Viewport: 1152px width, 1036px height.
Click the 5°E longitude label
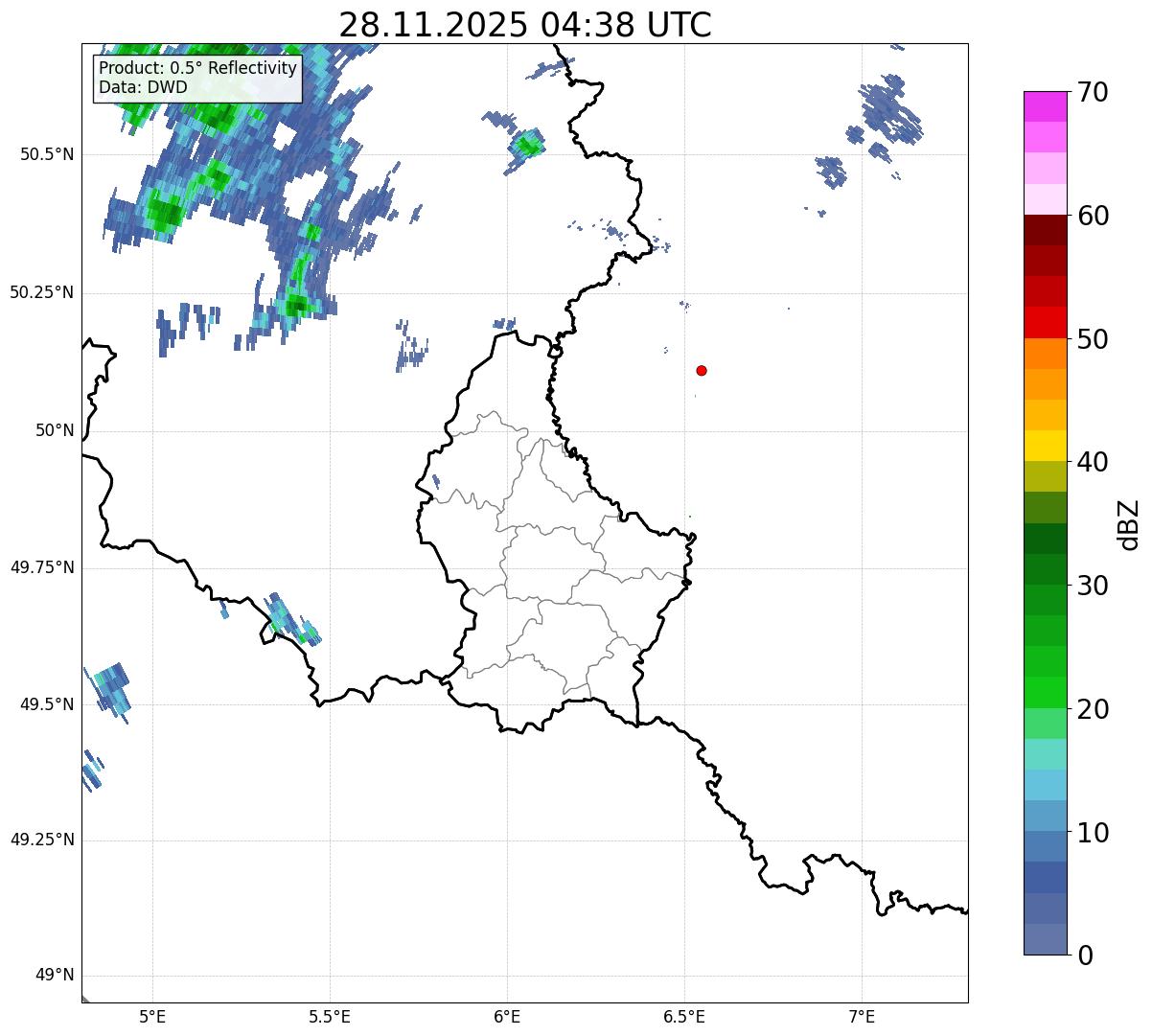[x=152, y=1016]
